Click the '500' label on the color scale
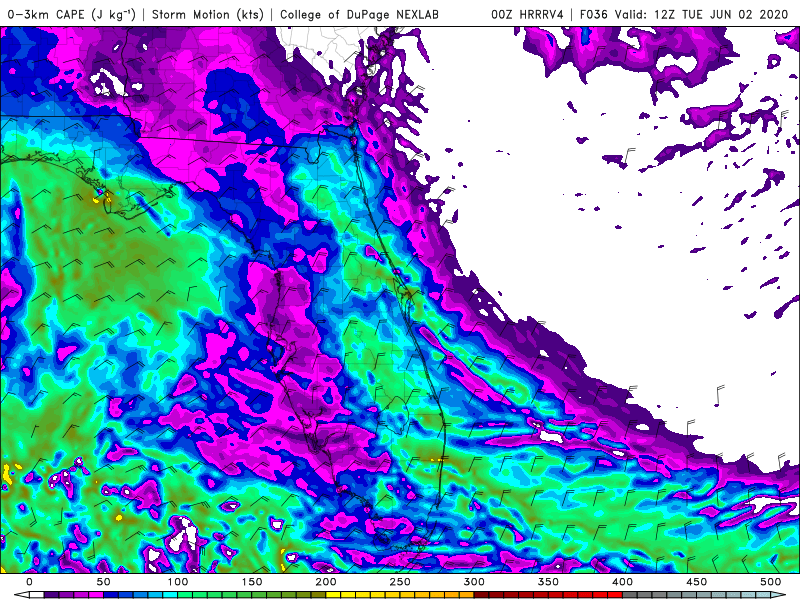Viewport: 800px width, 600px height. coord(770,582)
